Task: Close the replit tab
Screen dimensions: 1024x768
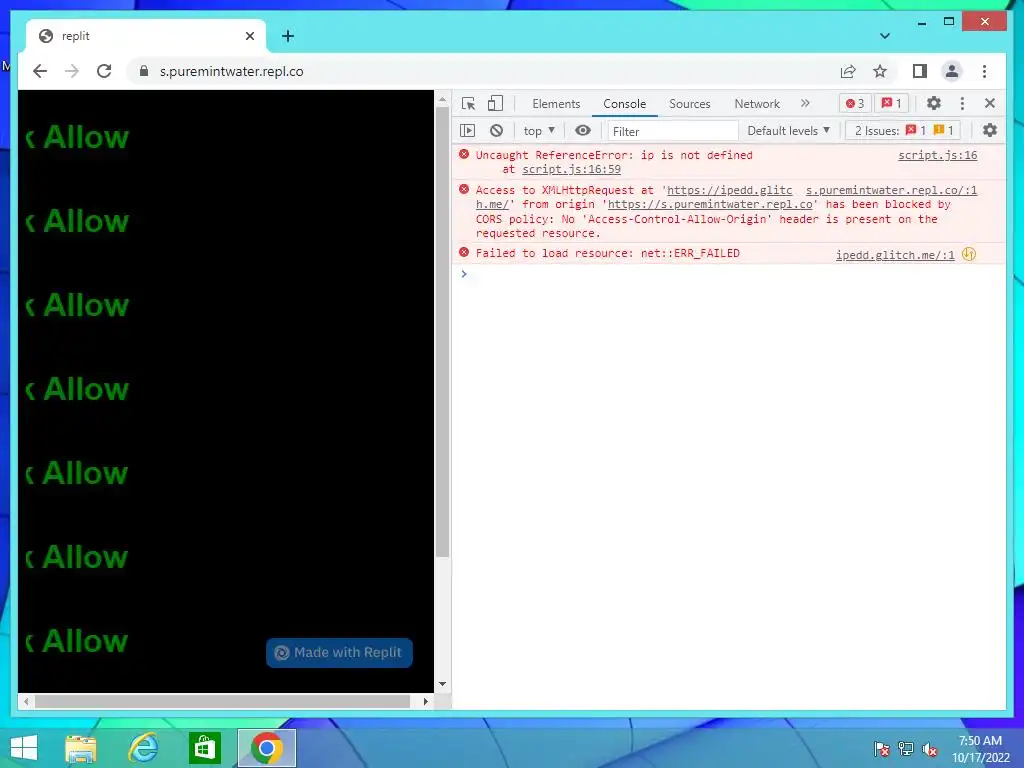Action: pos(249,36)
